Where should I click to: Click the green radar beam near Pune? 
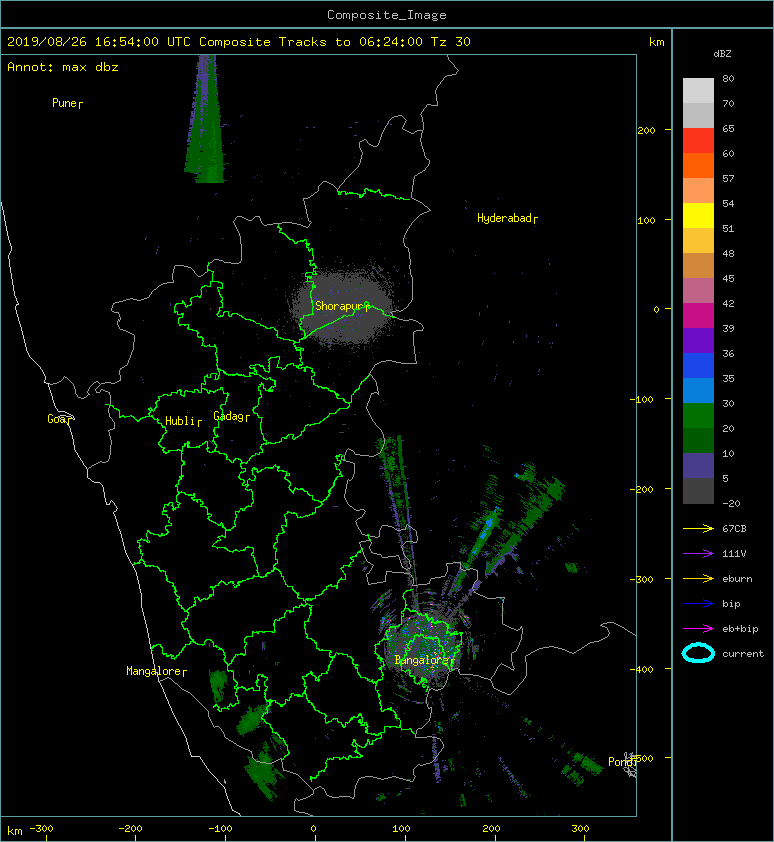point(205,119)
